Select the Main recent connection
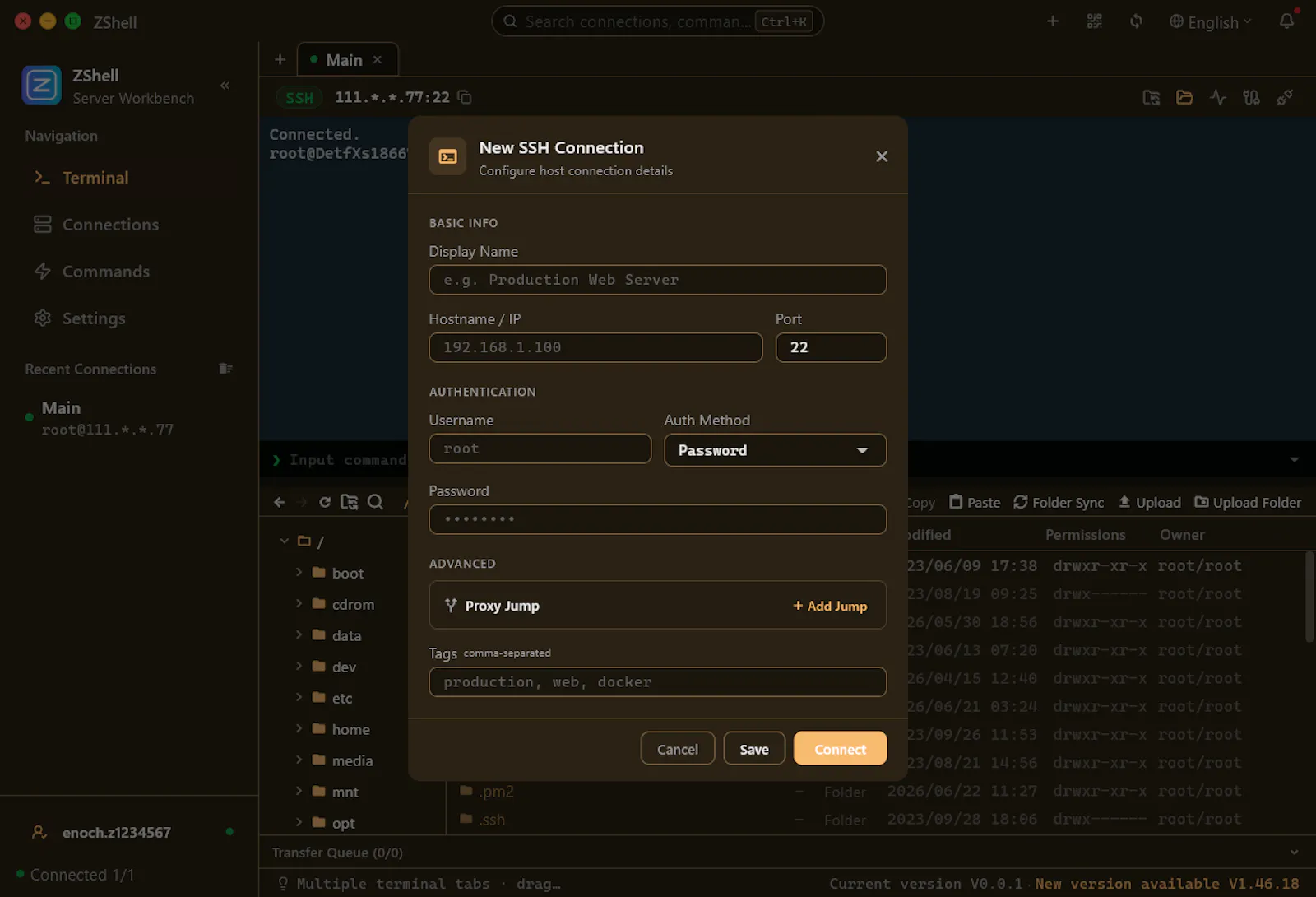The width and height of the screenshot is (1316, 897). click(107, 418)
